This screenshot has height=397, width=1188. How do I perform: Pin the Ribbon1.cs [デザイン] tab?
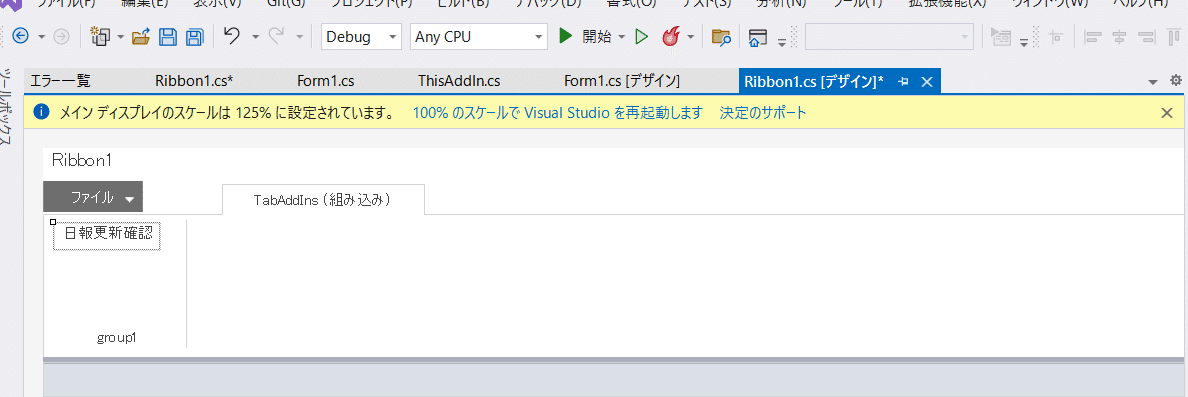click(903, 81)
